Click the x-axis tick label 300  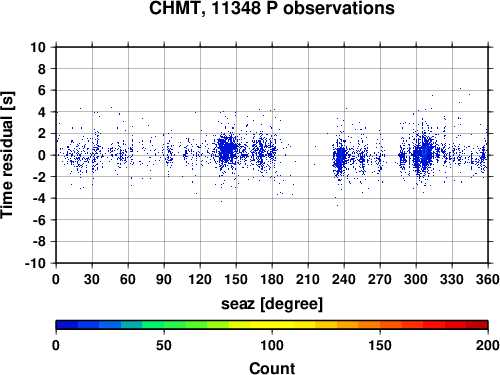(416, 279)
